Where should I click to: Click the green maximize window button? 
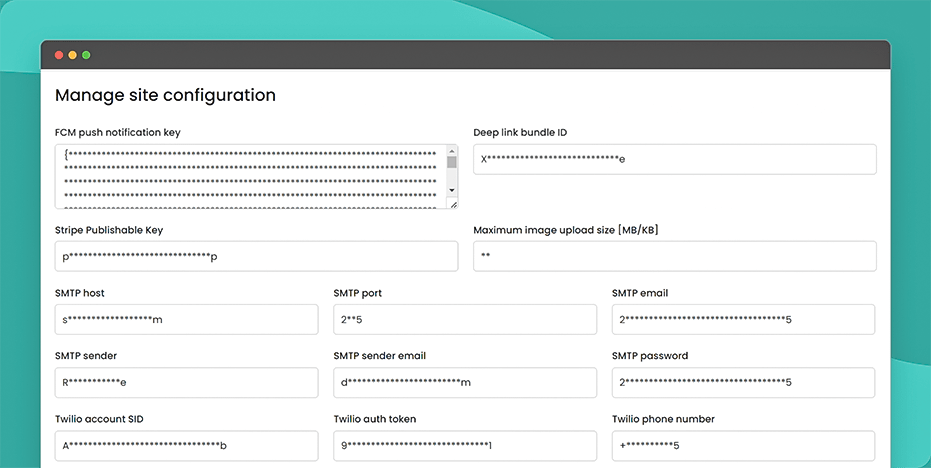[86, 55]
